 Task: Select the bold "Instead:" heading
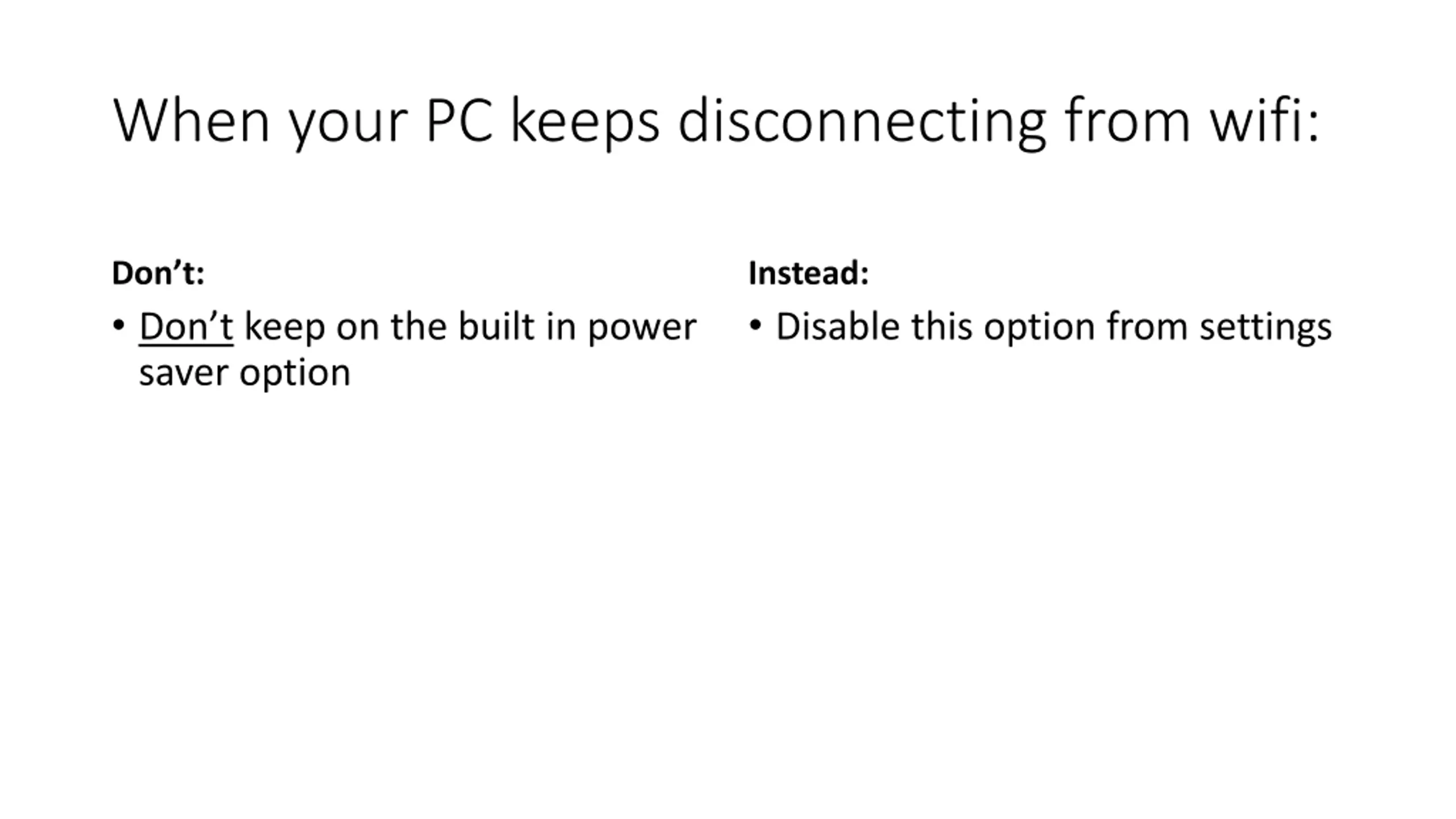click(x=809, y=273)
